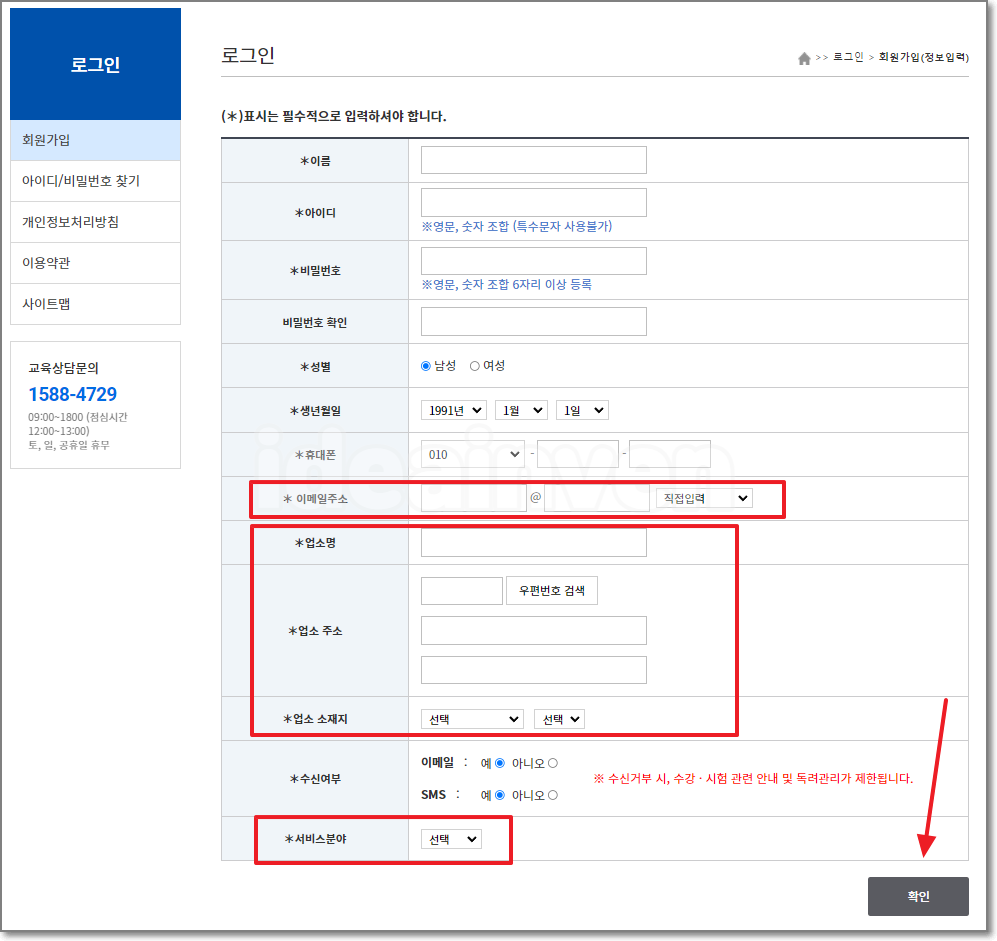Viewport: 997px width, 941px height.
Task: Open the 010 phone carrier dropdown
Action: [x=473, y=454]
